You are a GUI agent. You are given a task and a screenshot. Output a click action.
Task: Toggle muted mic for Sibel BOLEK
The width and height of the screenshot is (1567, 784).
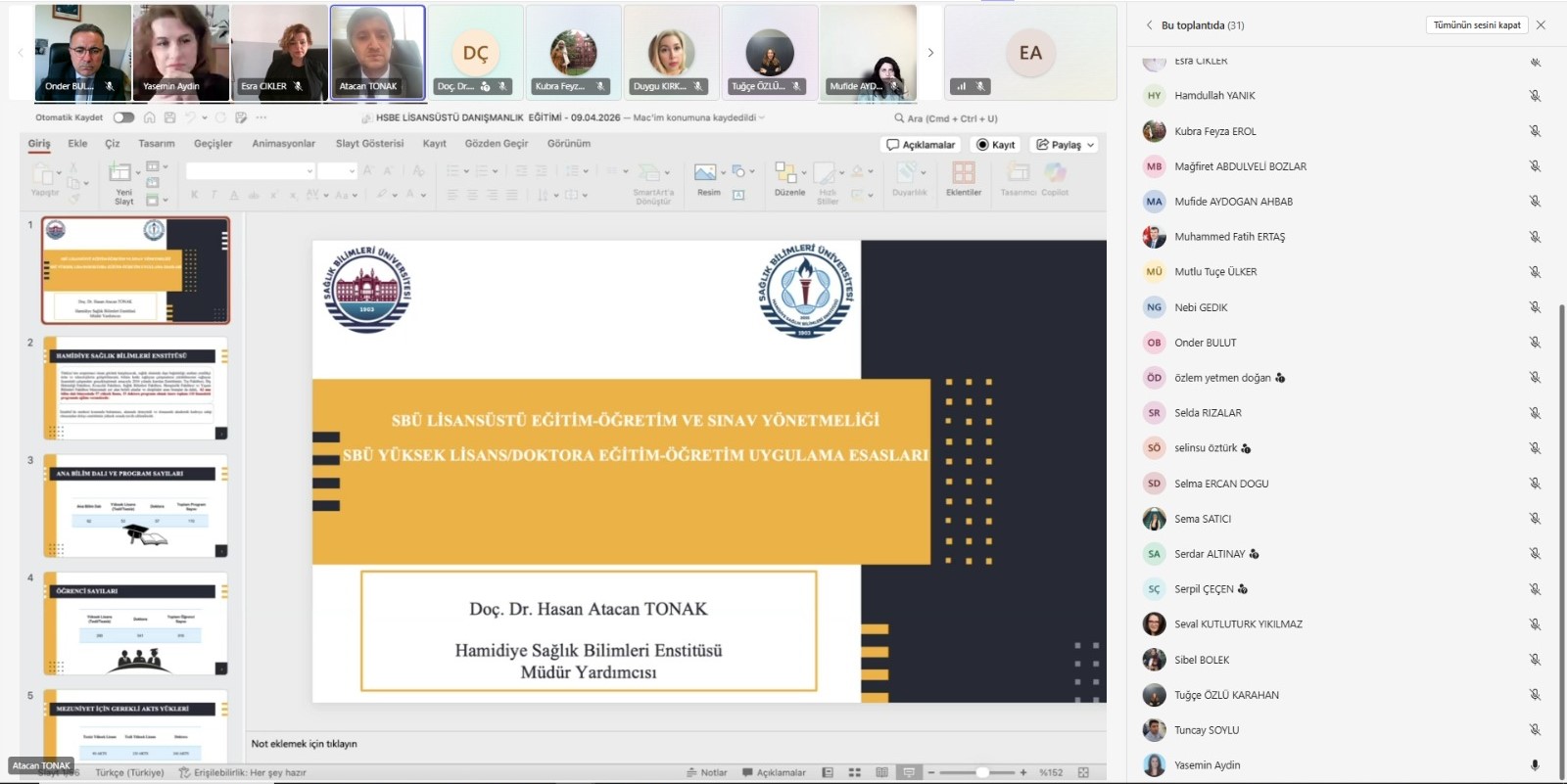coord(1535,660)
